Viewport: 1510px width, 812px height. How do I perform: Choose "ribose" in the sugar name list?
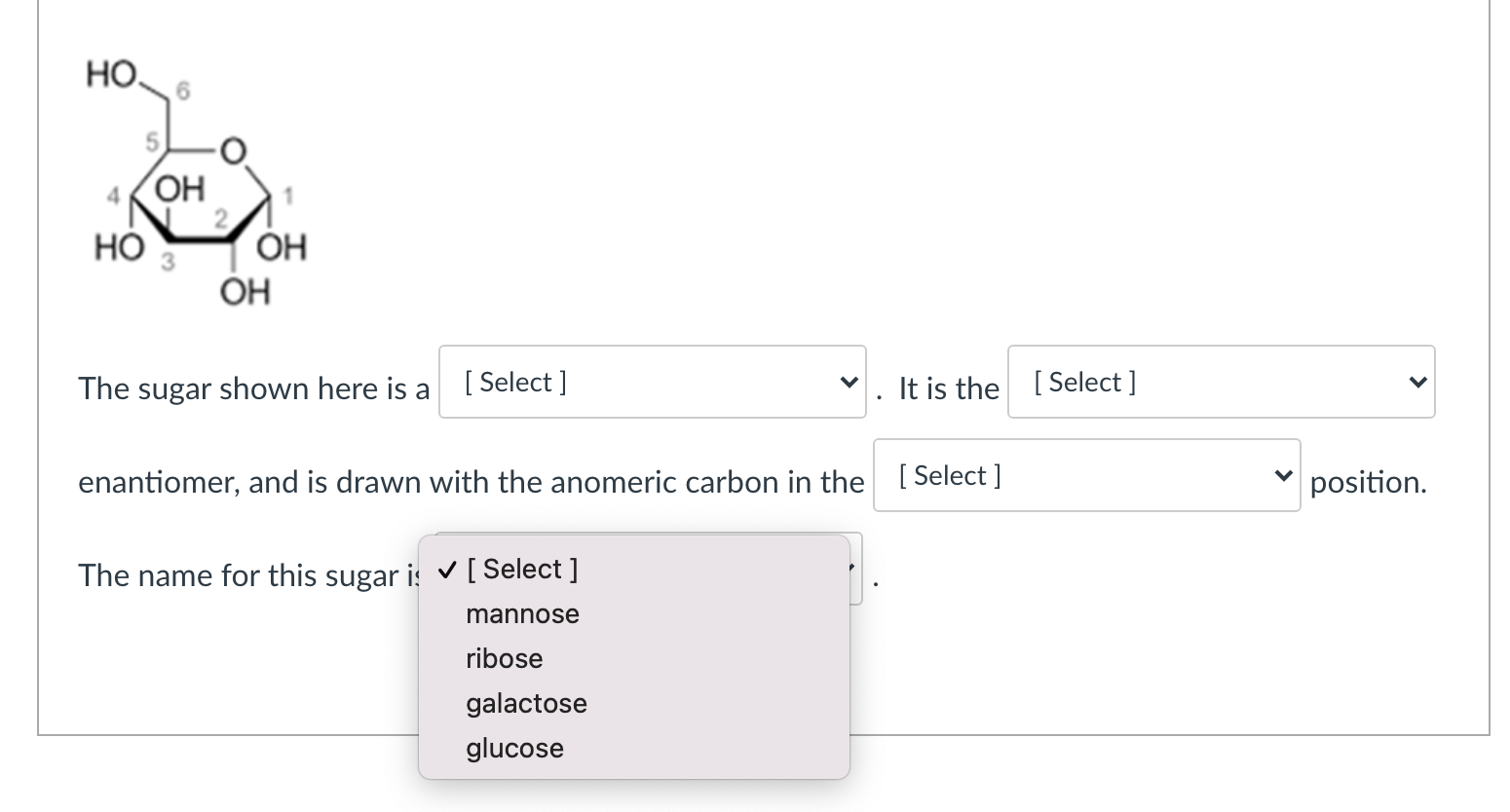504,659
